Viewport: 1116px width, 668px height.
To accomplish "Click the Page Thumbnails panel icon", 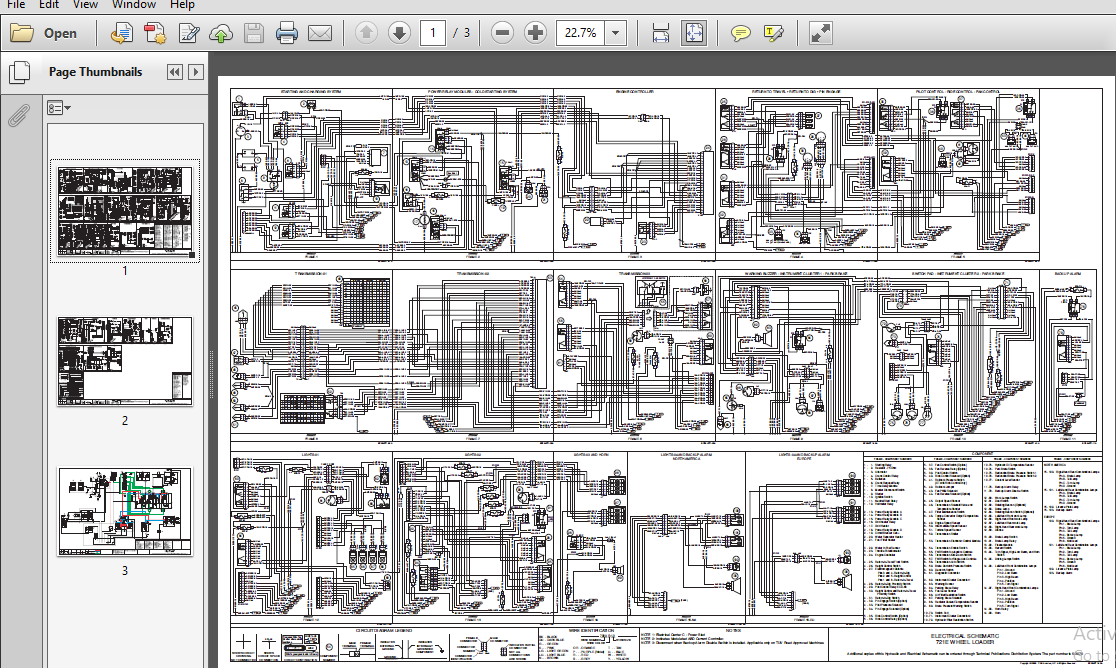I will 19,72.
